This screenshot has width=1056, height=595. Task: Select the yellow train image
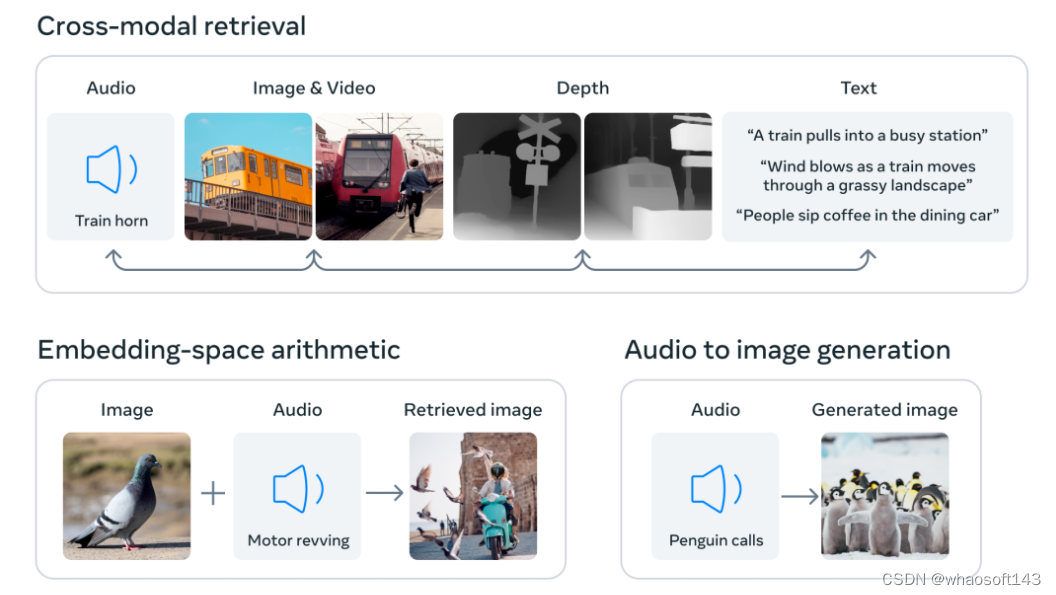pyautogui.click(x=248, y=177)
